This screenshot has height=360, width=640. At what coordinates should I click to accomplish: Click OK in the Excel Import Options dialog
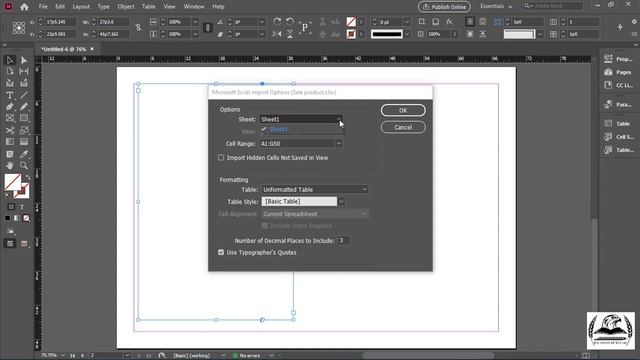point(403,110)
